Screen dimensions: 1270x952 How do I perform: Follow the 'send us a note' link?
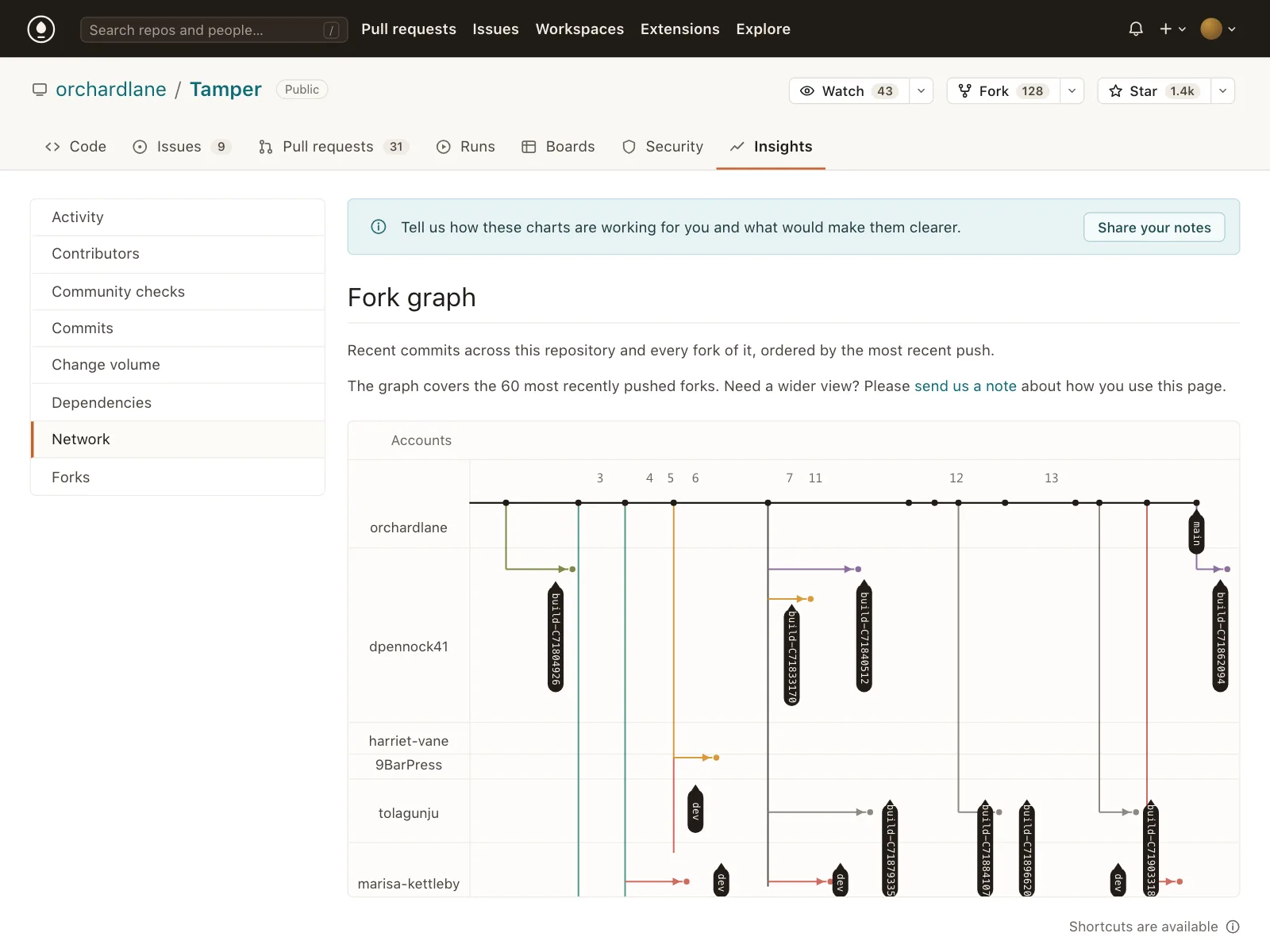(965, 386)
